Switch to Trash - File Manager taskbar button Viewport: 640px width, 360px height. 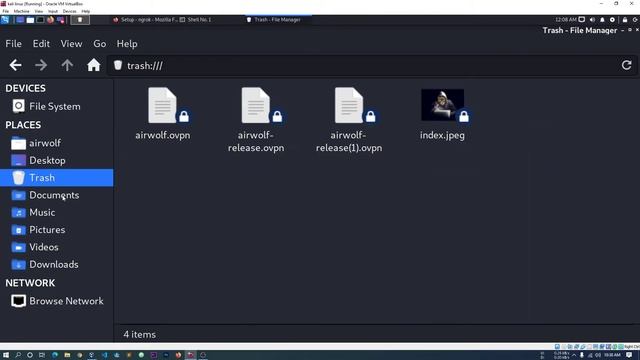[x=278, y=20]
